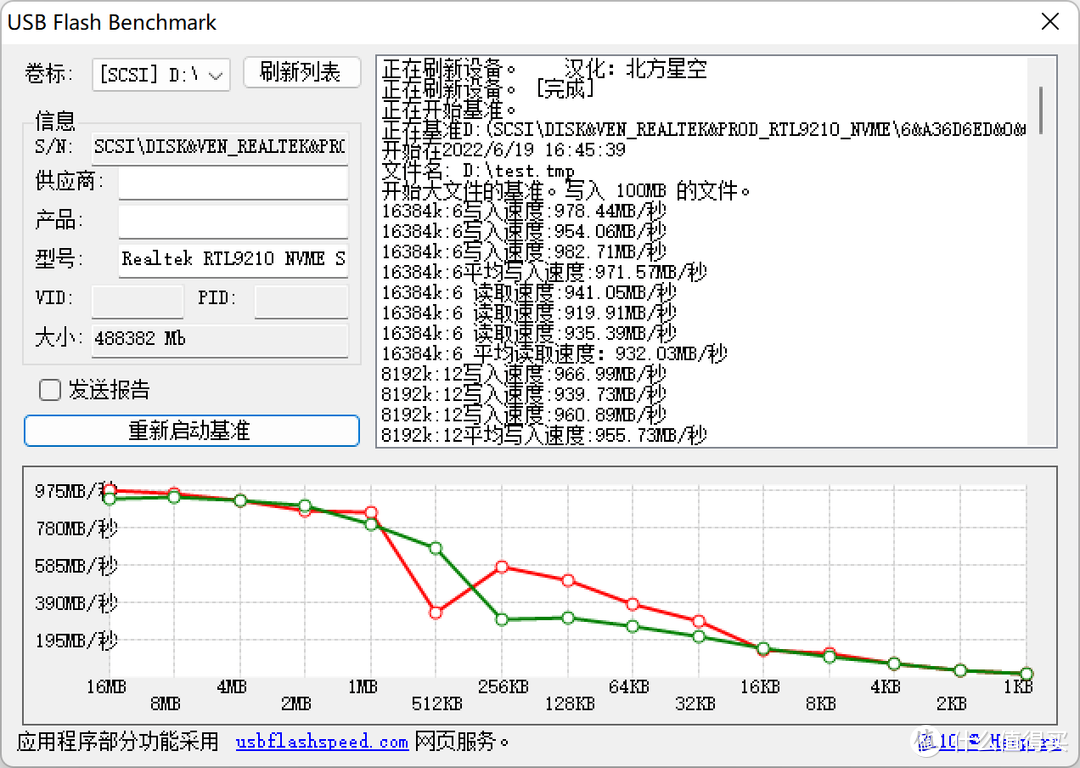Screen dimensions: 1080x768
Task: Close the USB Flash Benchmark window
Action: click(x=1050, y=22)
